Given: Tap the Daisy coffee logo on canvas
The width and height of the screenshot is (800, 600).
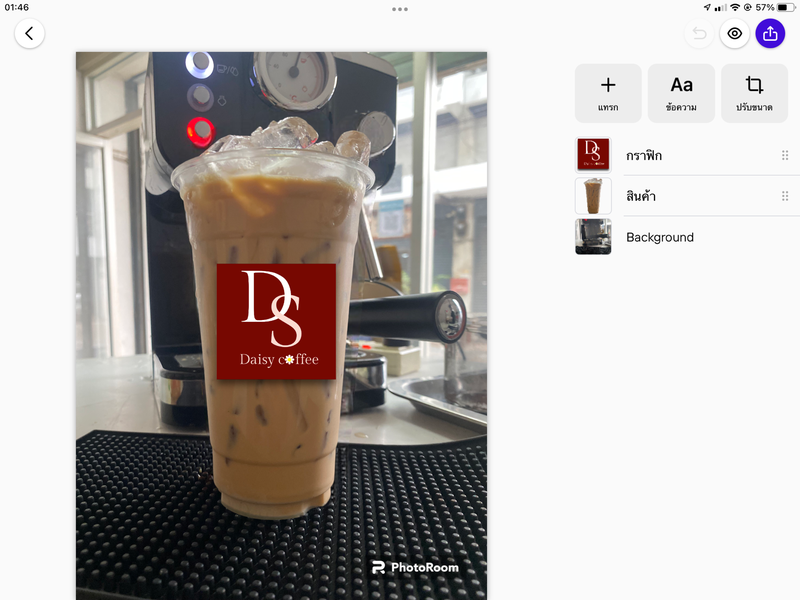Looking at the screenshot, I should (276, 321).
